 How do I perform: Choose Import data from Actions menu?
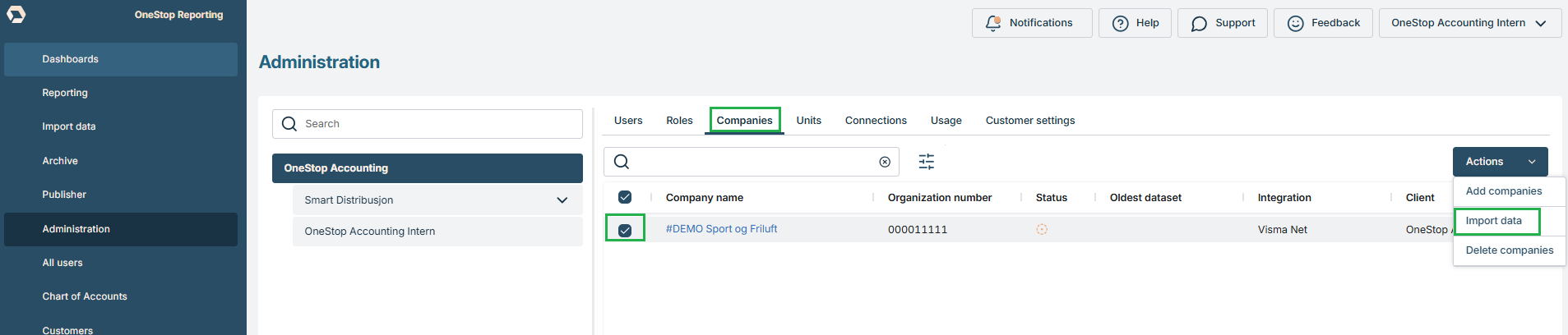click(x=1493, y=221)
